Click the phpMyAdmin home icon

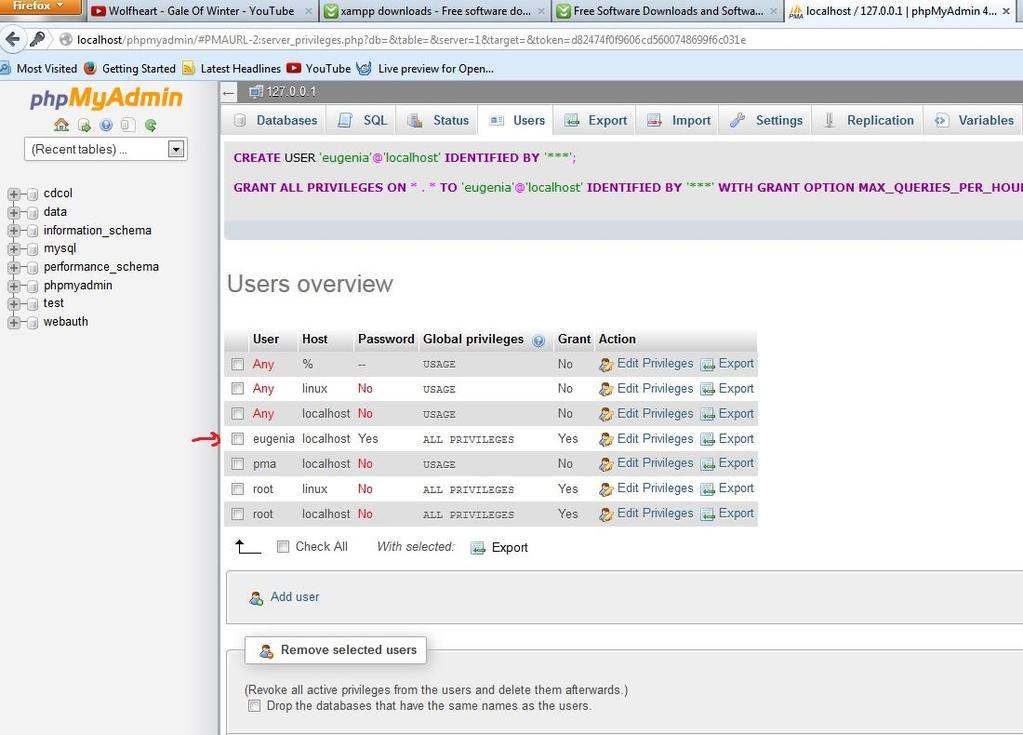point(61,125)
